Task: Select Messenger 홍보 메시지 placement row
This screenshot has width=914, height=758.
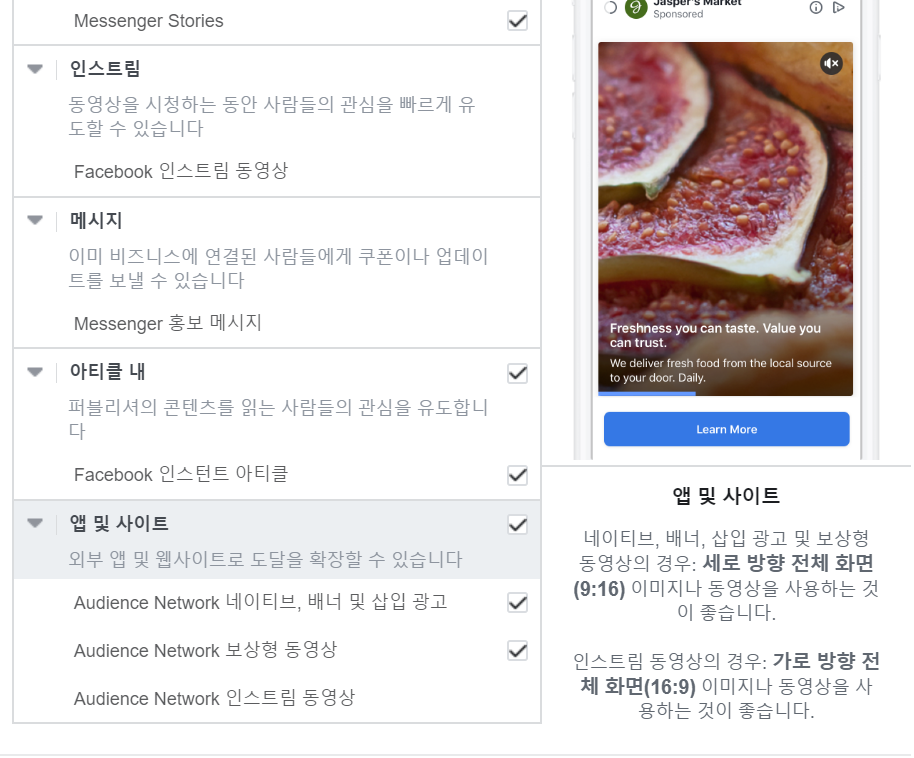Action: (x=277, y=323)
